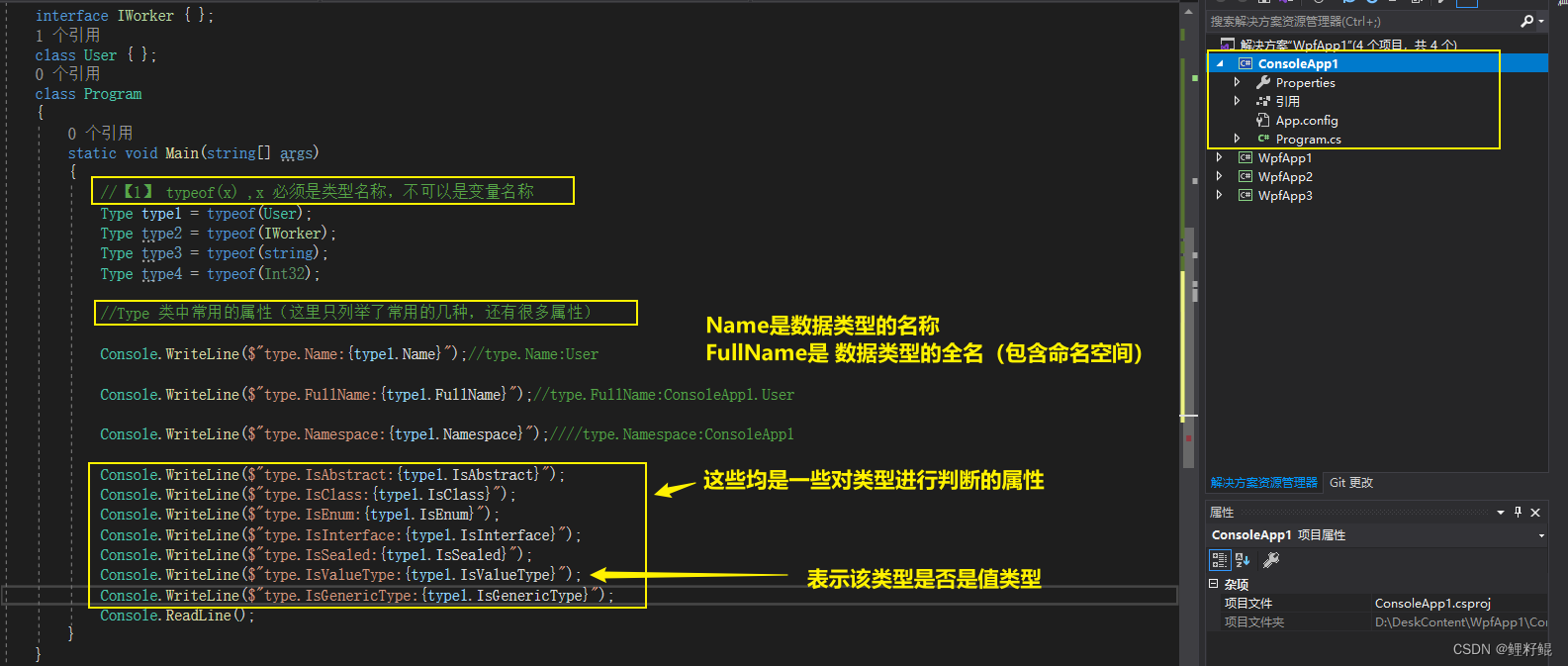
Task: Click the solution explorer search magnifier icon
Action: pyautogui.click(x=1526, y=21)
